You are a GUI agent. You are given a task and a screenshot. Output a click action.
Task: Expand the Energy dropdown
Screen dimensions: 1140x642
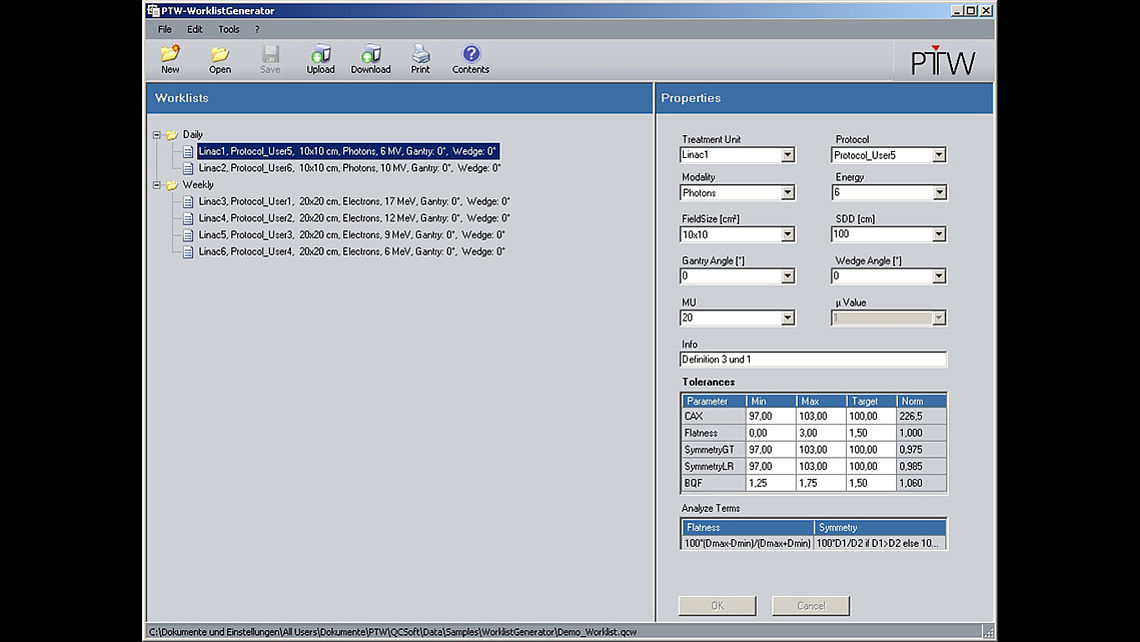tap(938, 192)
